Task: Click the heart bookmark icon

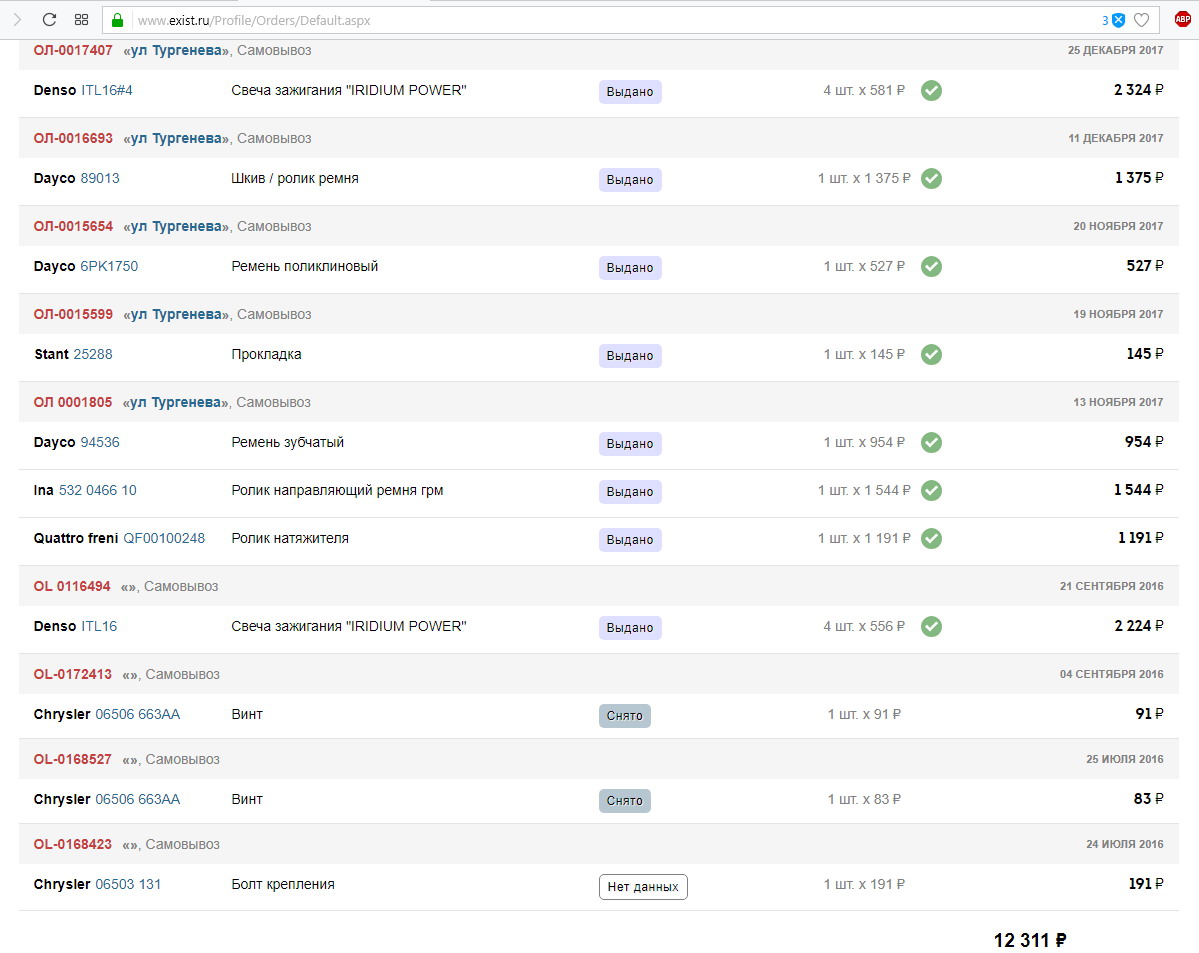Action: click(x=1141, y=21)
